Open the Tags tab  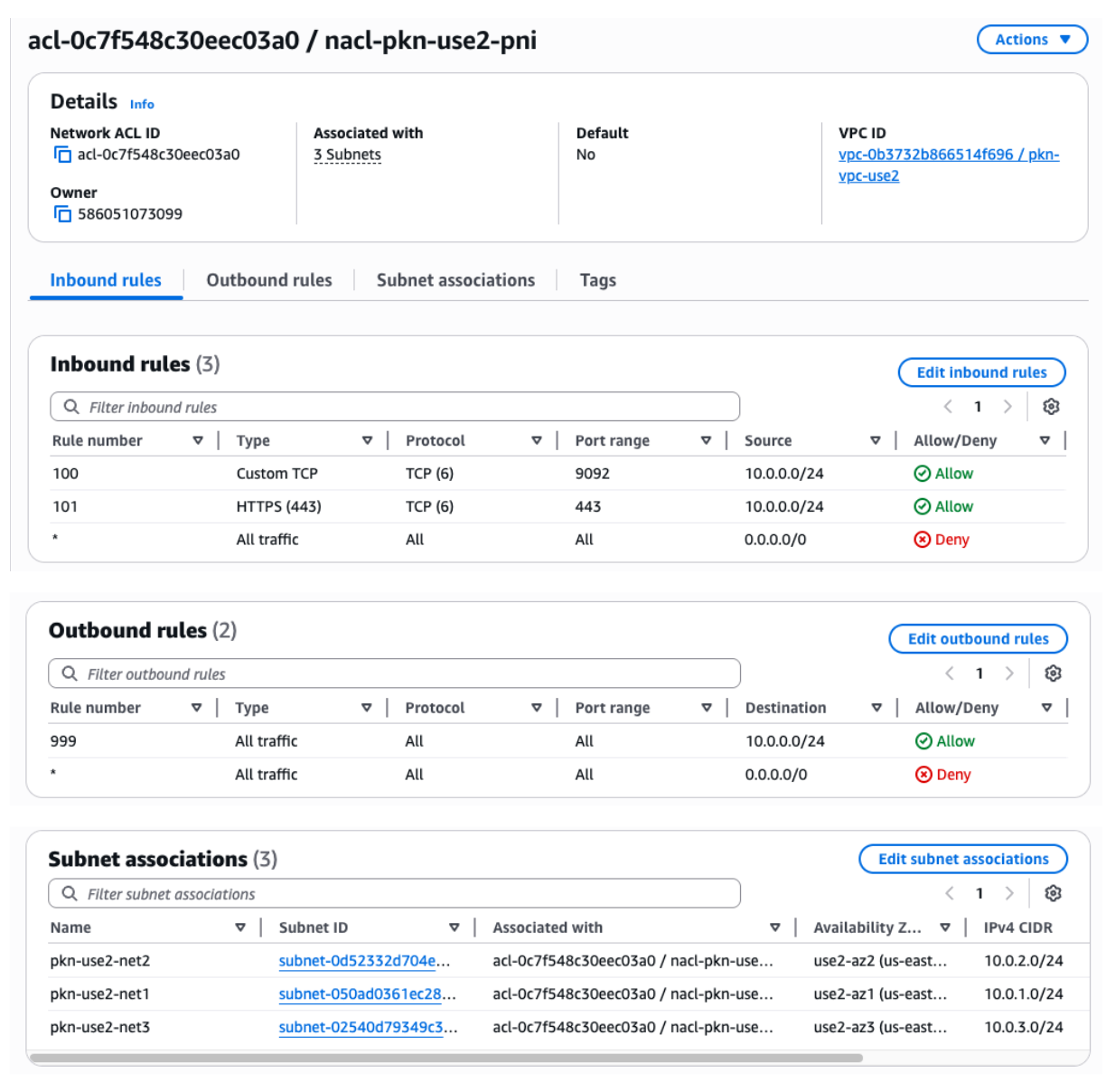(597, 280)
